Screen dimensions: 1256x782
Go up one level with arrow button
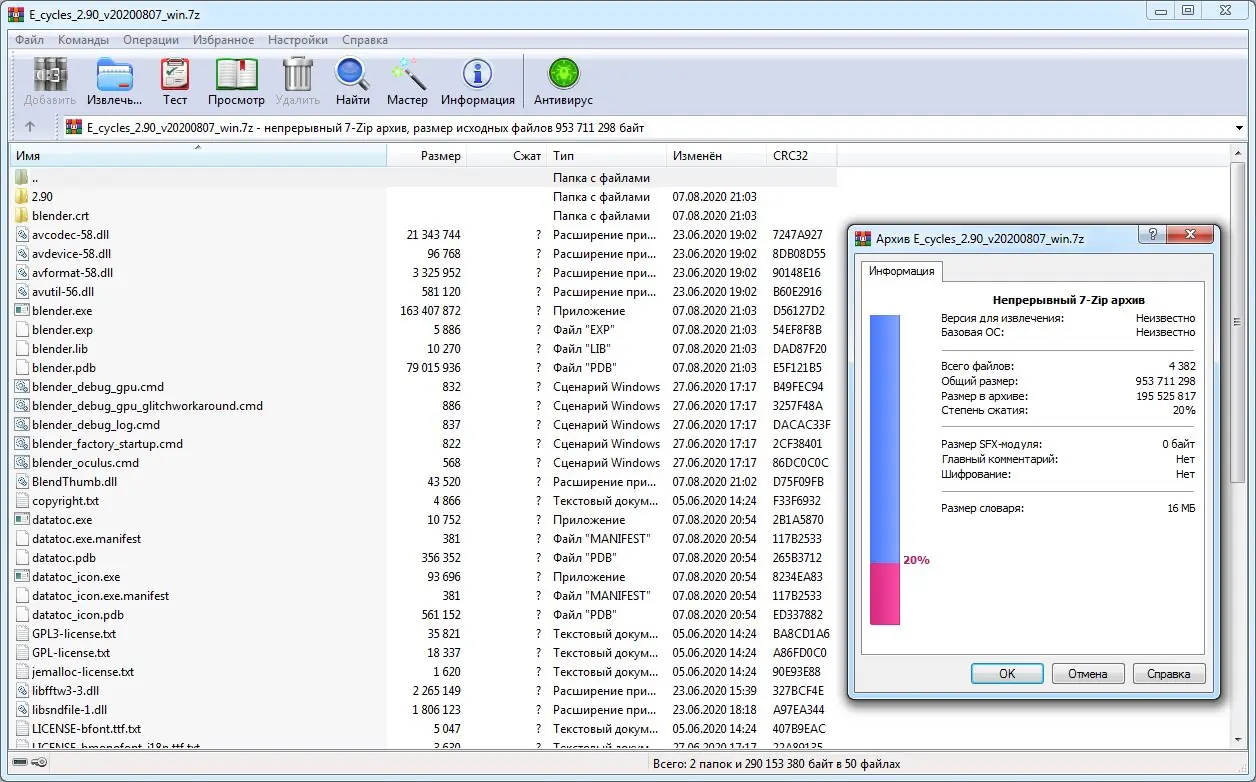pyautogui.click(x=30, y=127)
